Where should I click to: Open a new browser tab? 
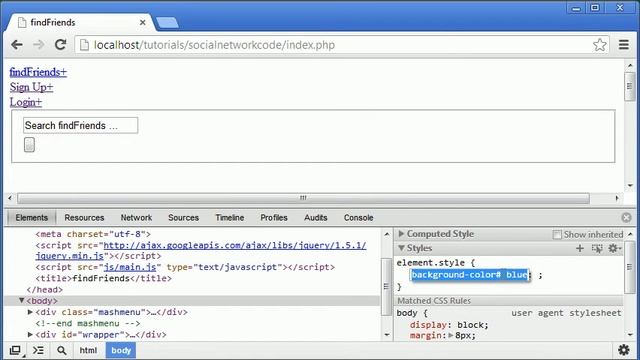pyautogui.click(x=167, y=23)
